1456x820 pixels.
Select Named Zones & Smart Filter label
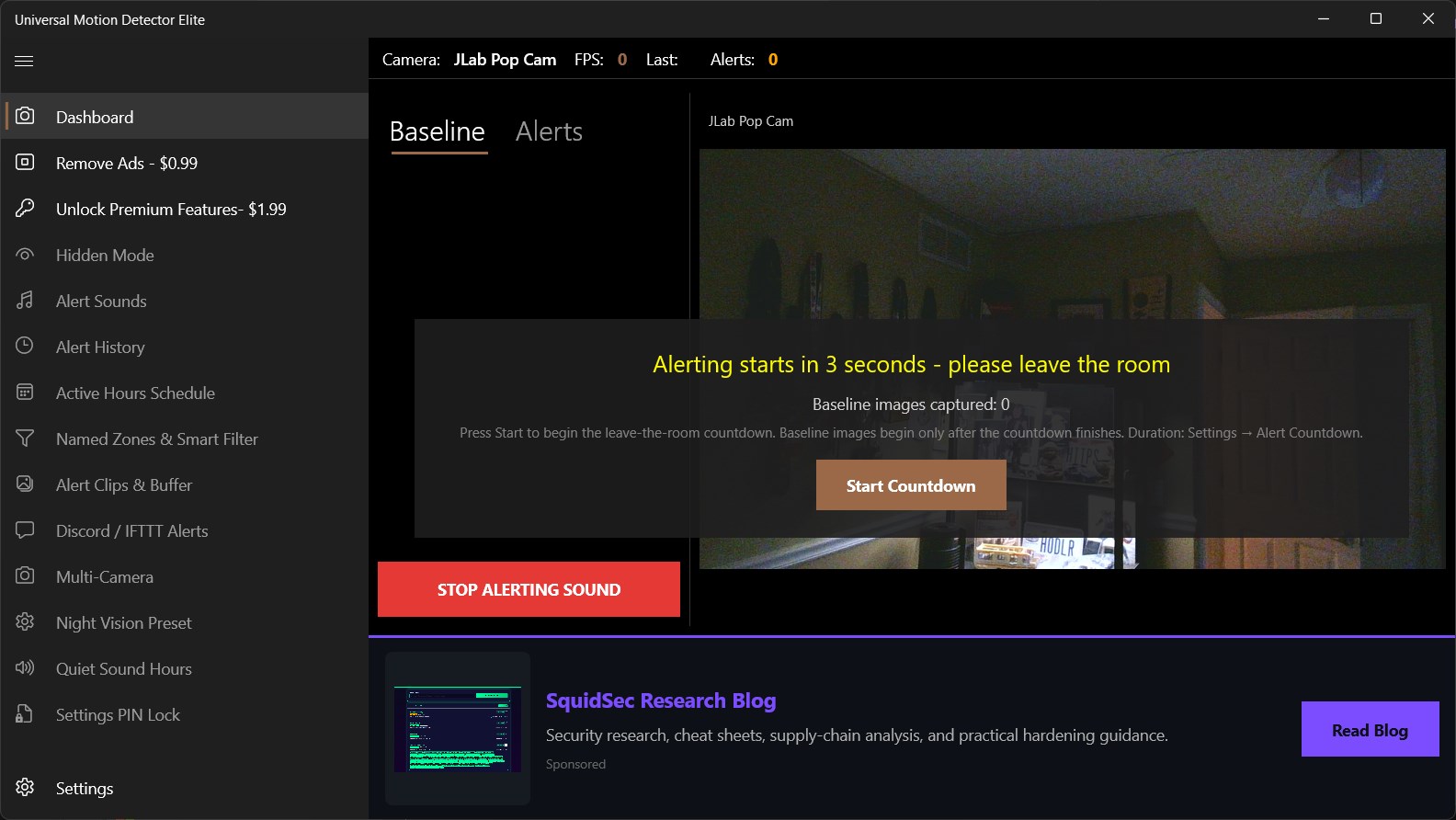pos(157,438)
